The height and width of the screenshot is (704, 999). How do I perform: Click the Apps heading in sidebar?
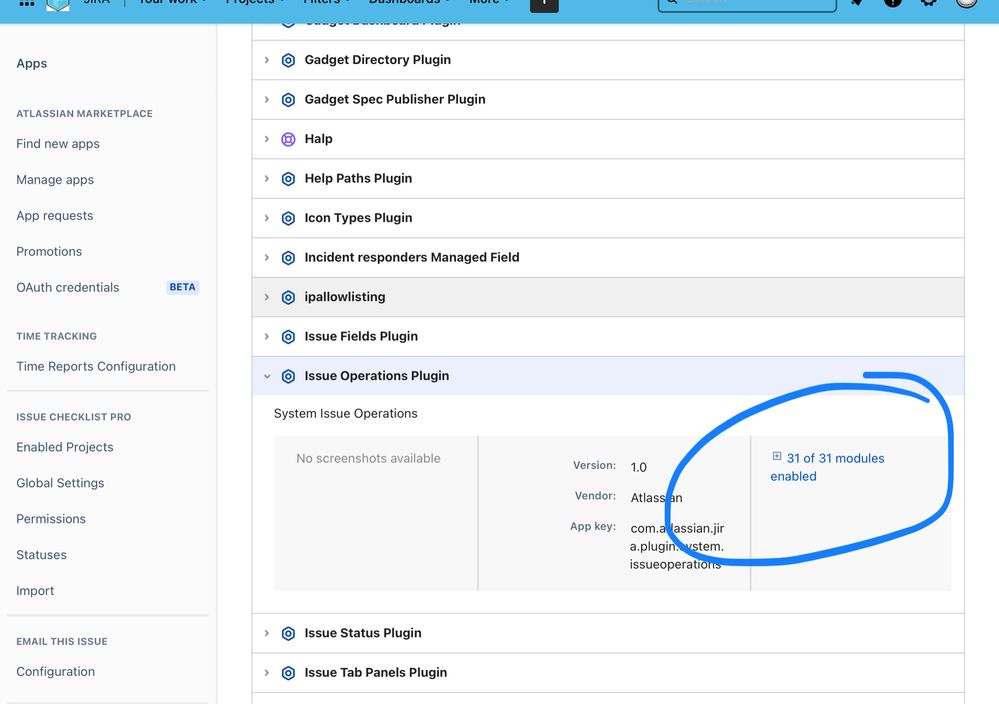tap(32, 64)
